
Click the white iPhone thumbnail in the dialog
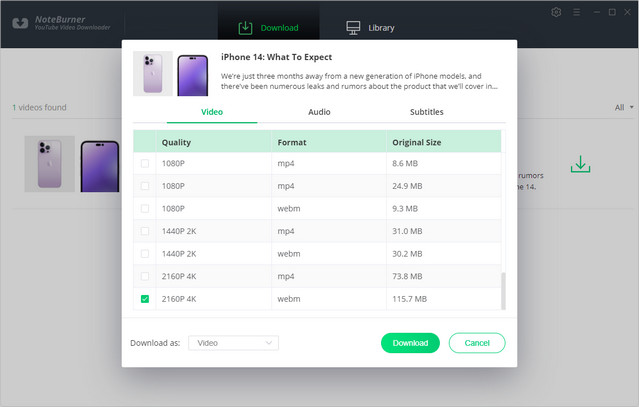153,73
